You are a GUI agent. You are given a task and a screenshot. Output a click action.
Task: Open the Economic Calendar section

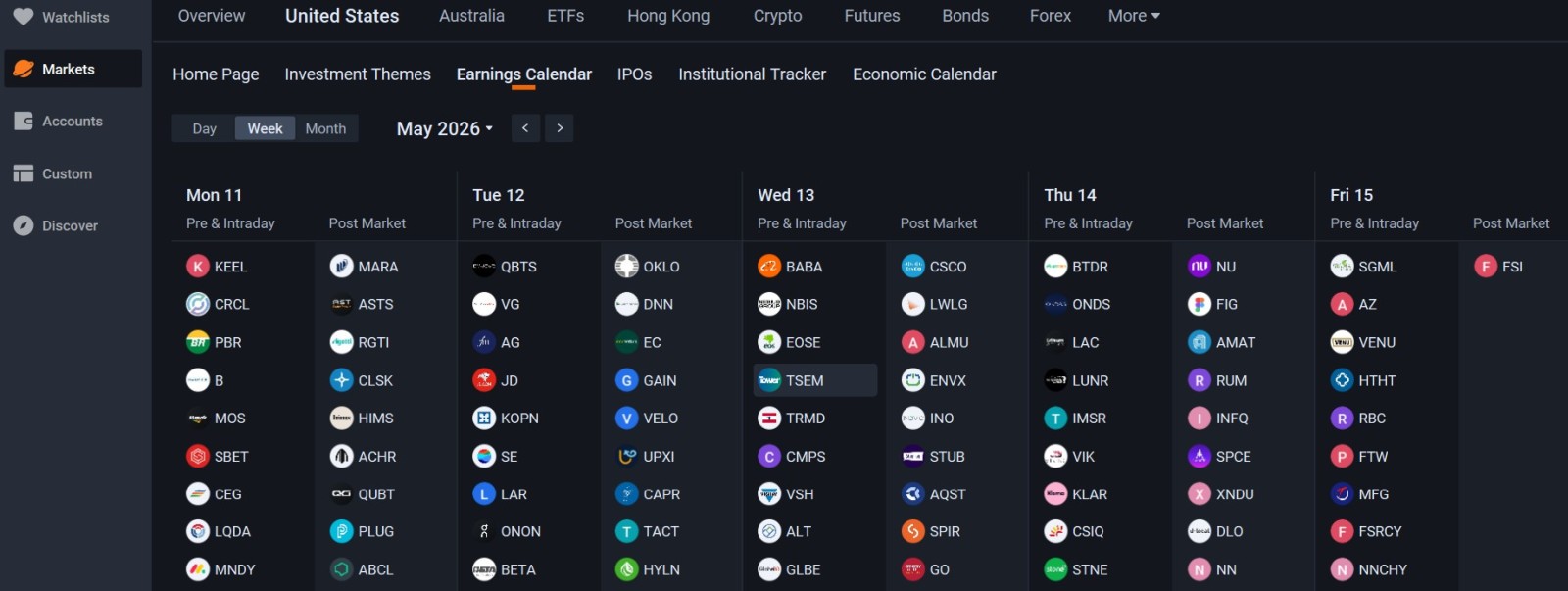coord(924,74)
